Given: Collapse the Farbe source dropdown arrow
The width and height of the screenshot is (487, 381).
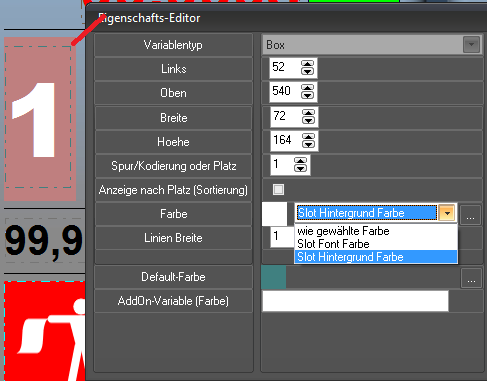Looking at the screenshot, I should click(x=447, y=213).
